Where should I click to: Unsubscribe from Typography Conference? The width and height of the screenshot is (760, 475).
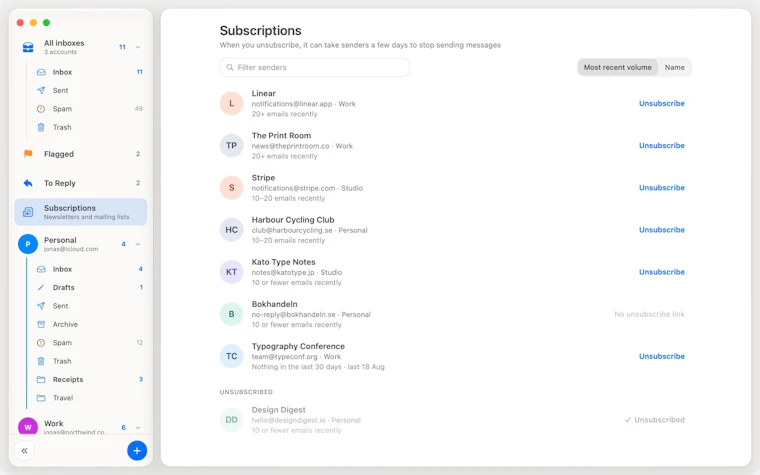[662, 356]
